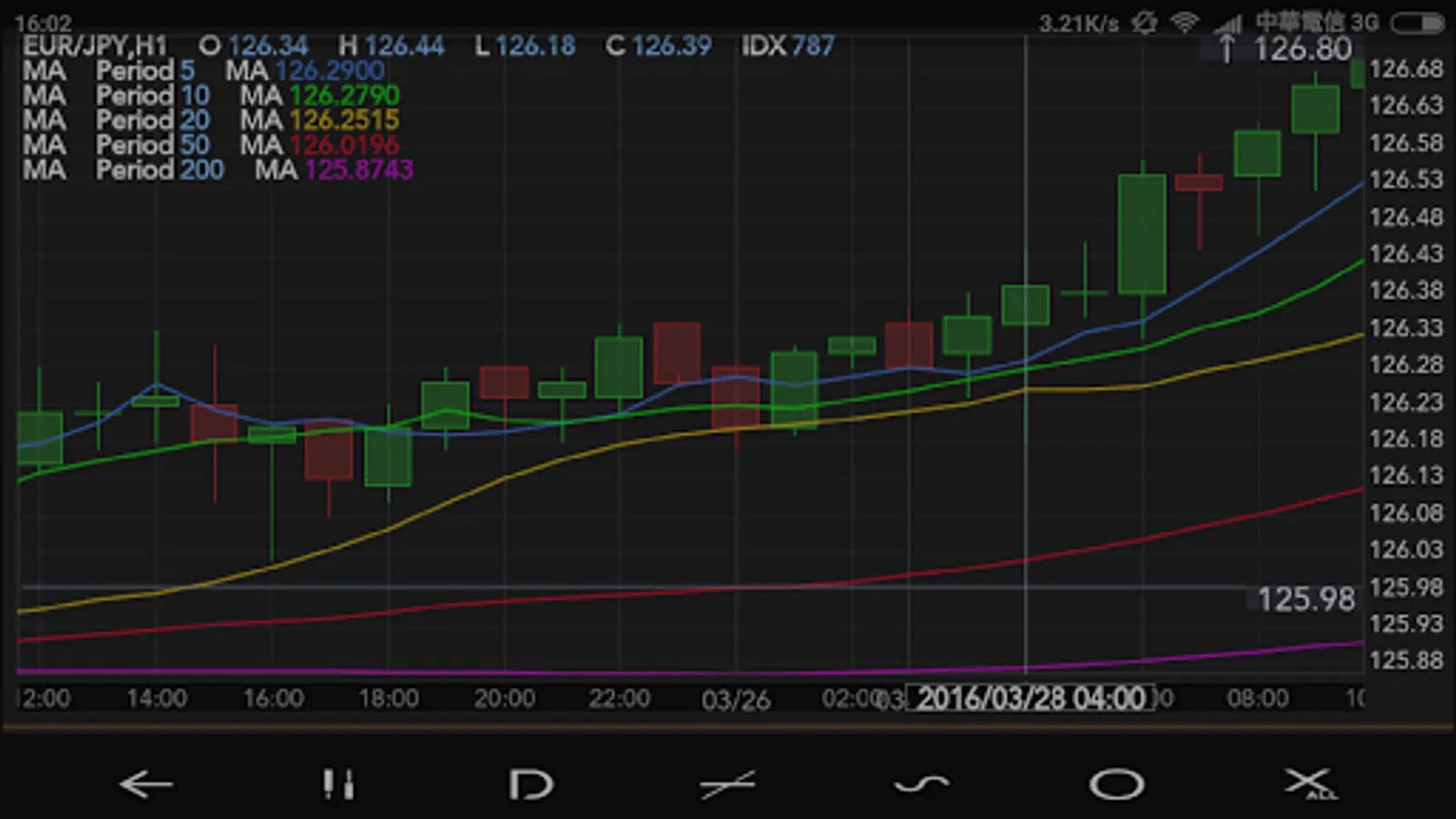Tap the 126.13 price axis label
Viewport: 1456px width, 819px height.
[1406, 475]
